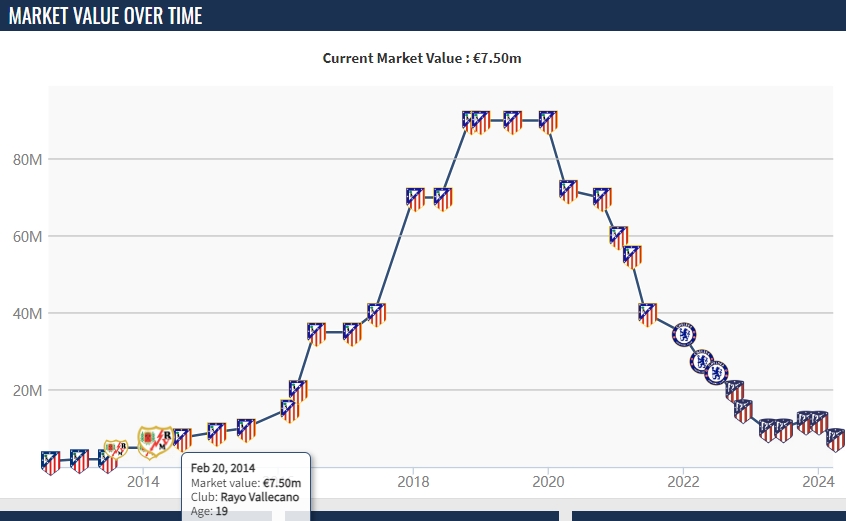Viewport: 846px width, 521px height.
Task: Select the Atlético crest directly after highlighted Rayo crest
Action: [182, 438]
